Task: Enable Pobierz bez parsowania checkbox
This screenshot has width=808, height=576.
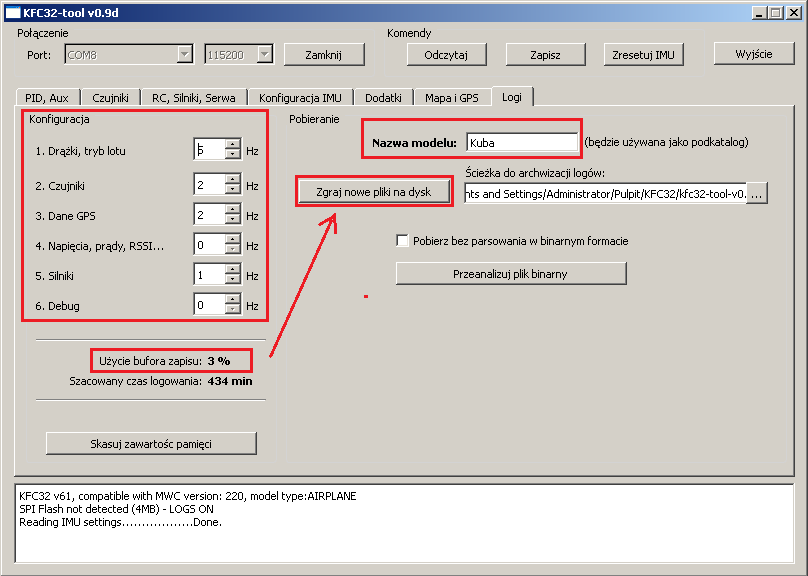Action: point(403,241)
